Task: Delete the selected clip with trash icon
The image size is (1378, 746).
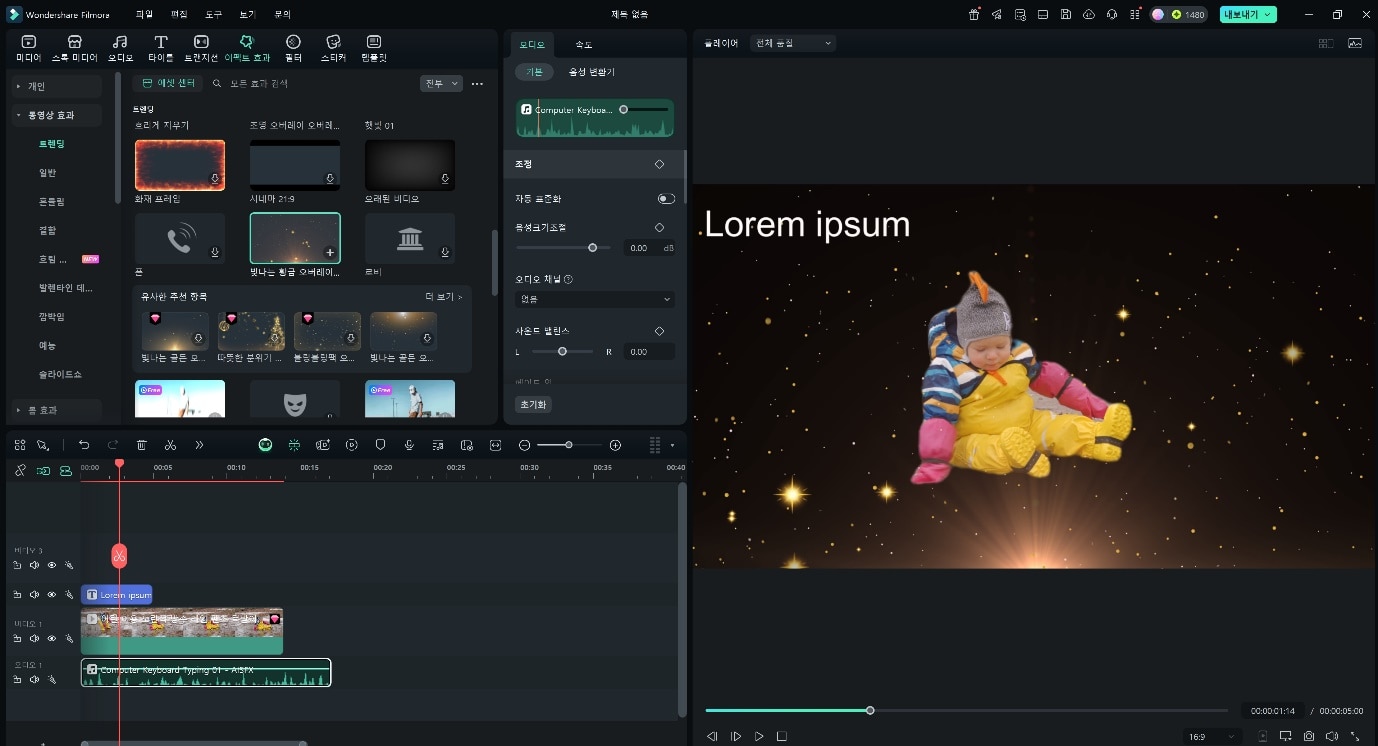Action: tap(142, 445)
